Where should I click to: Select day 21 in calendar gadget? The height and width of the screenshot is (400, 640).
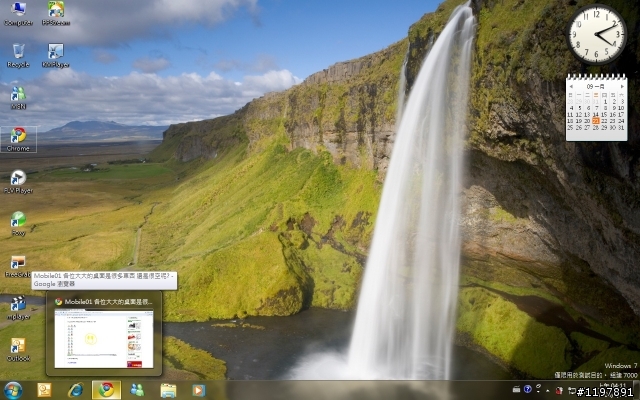click(596, 121)
